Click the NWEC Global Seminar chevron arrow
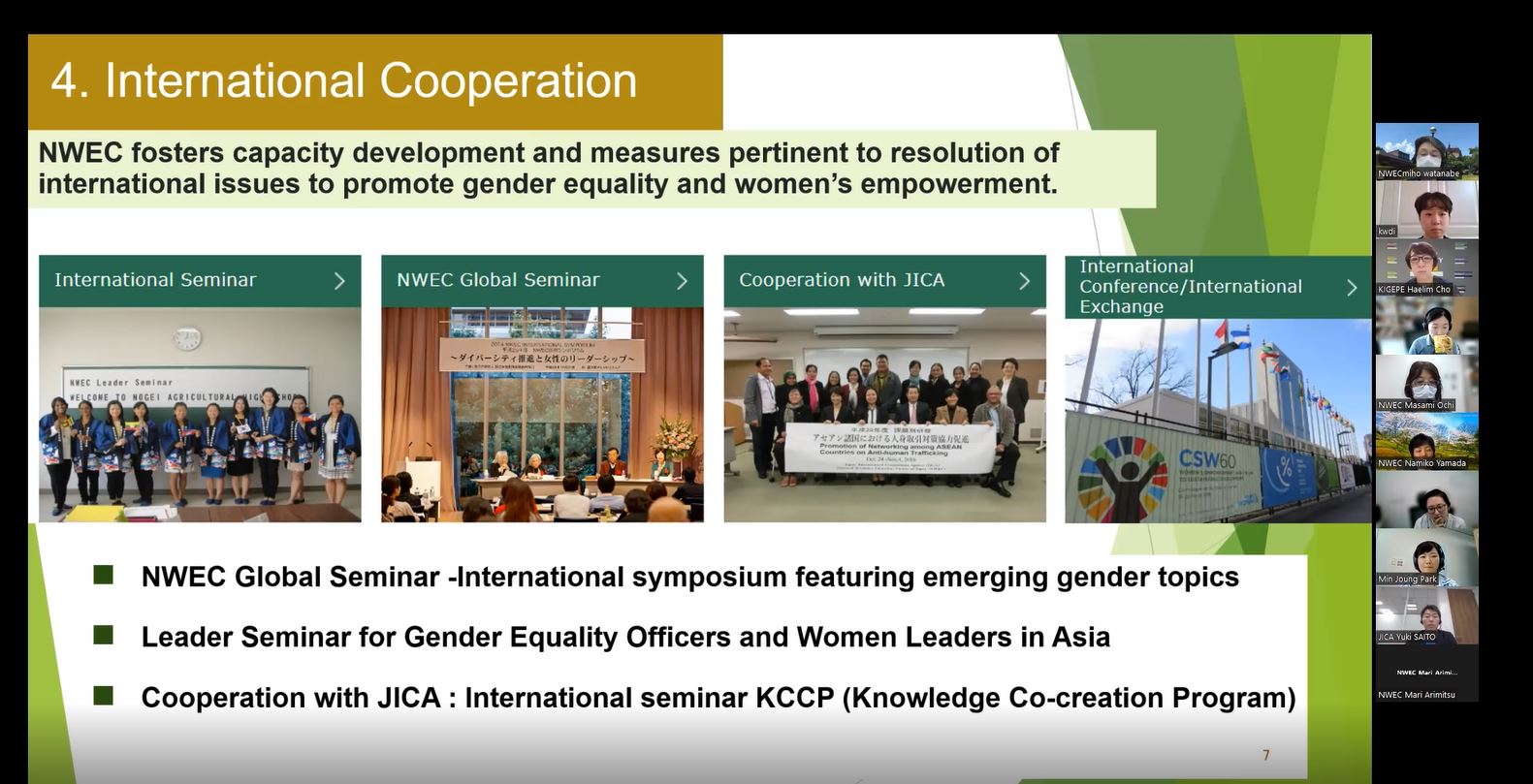The image size is (1533, 784). [682, 281]
